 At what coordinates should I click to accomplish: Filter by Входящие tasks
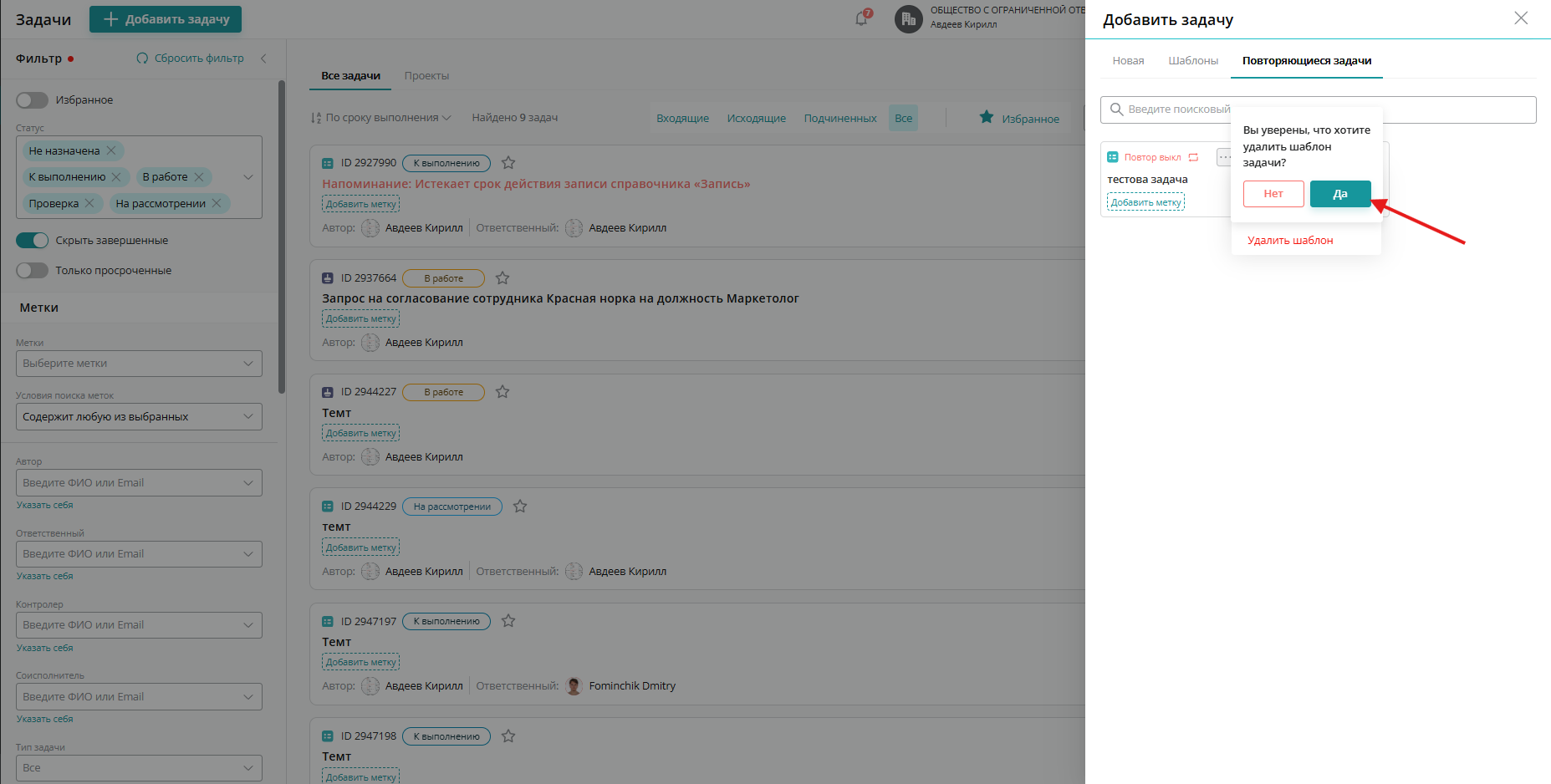pyautogui.click(x=682, y=119)
